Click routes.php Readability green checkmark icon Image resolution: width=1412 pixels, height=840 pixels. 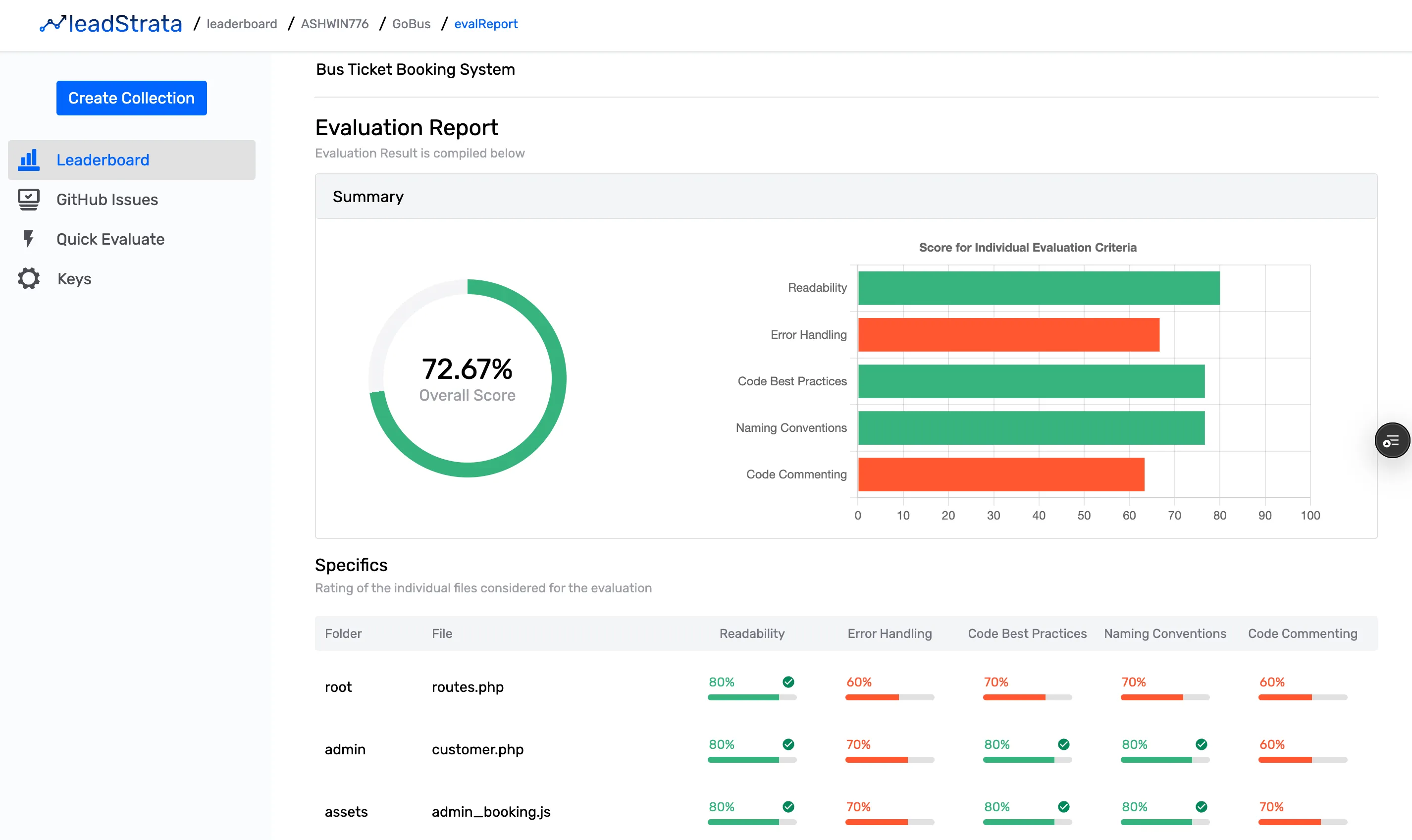(x=788, y=682)
